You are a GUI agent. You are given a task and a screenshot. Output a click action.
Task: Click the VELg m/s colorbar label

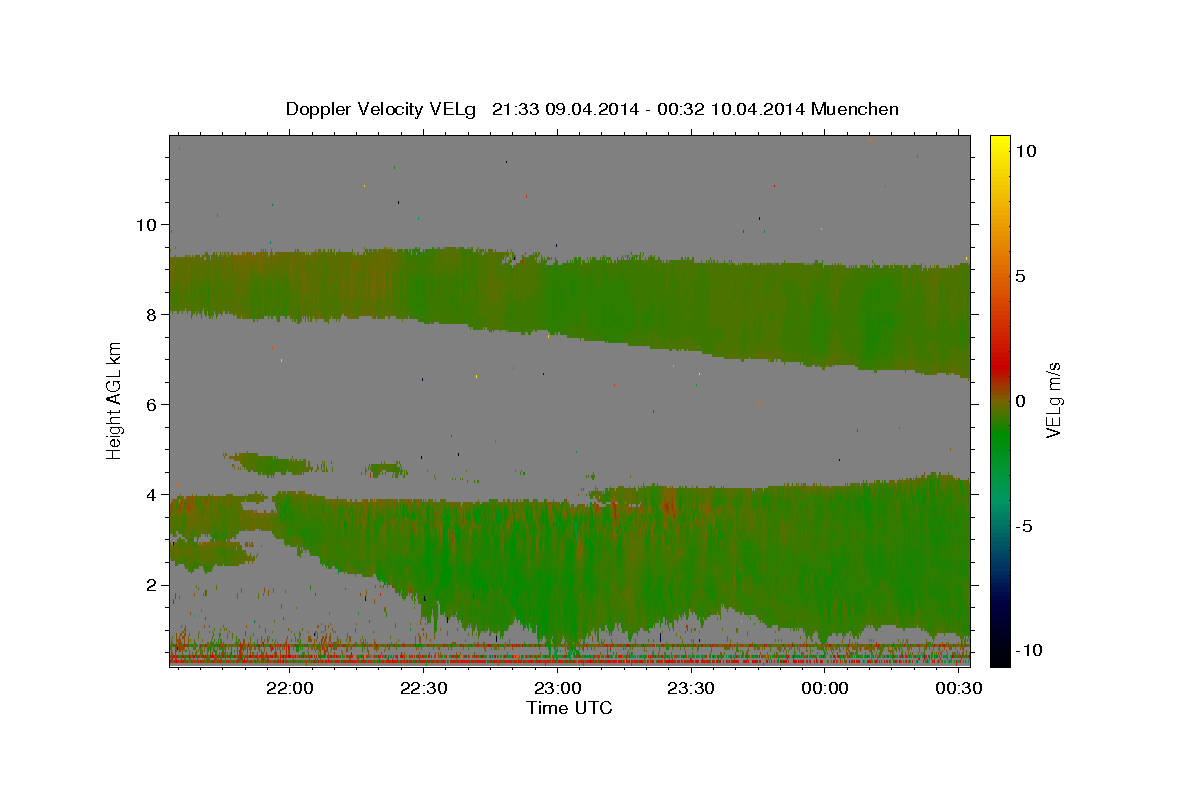[1053, 400]
